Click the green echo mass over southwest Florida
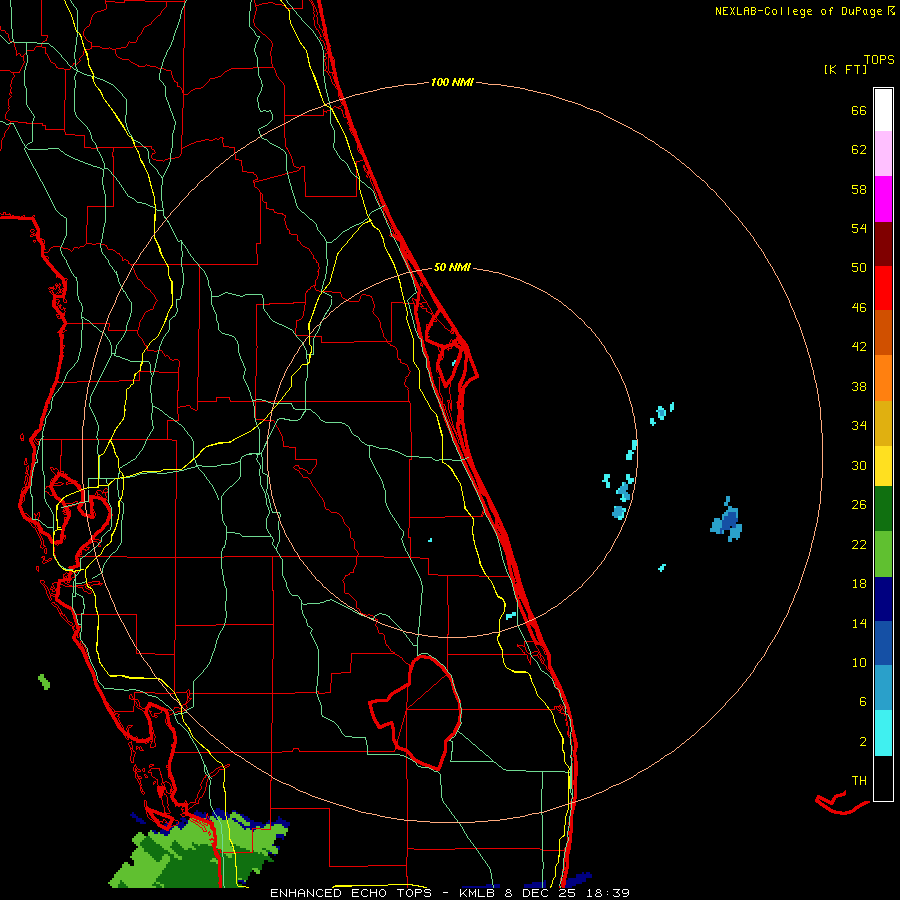The width and height of the screenshot is (900, 900). click(198, 851)
